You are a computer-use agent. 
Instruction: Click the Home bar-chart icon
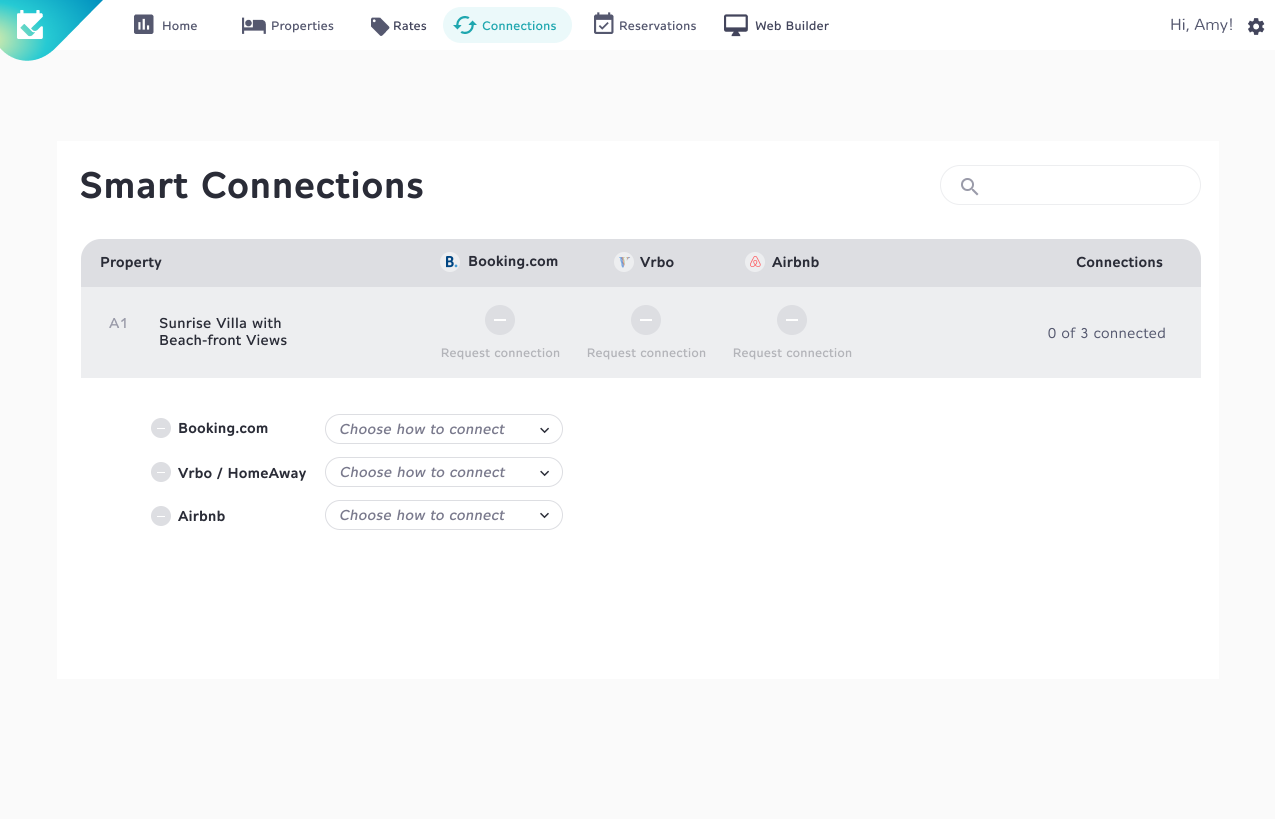[144, 25]
